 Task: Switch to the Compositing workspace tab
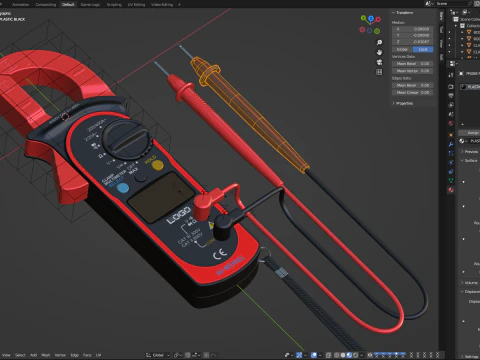[x=46, y=5]
